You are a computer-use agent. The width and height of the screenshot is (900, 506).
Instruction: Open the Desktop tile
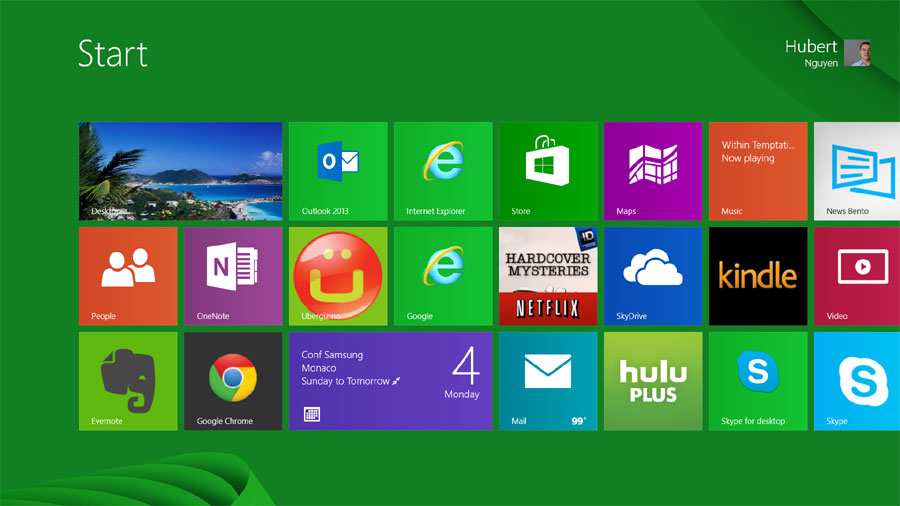point(180,171)
